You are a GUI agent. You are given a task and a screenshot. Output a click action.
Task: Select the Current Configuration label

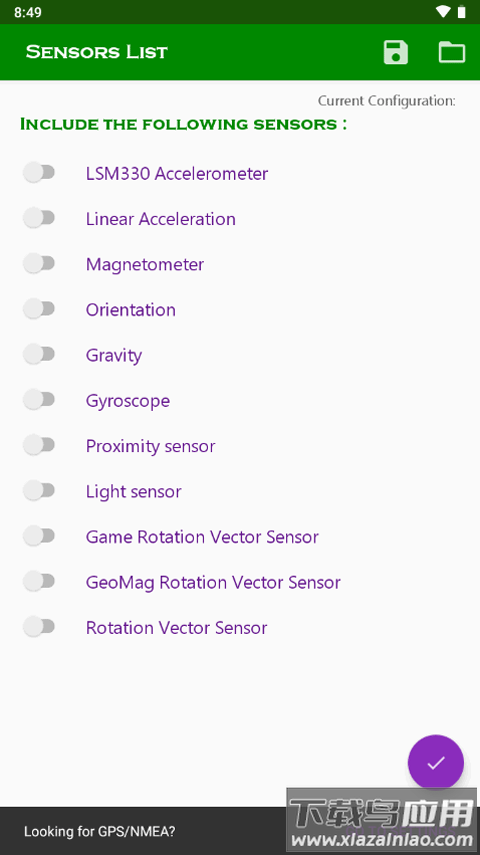(386, 101)
